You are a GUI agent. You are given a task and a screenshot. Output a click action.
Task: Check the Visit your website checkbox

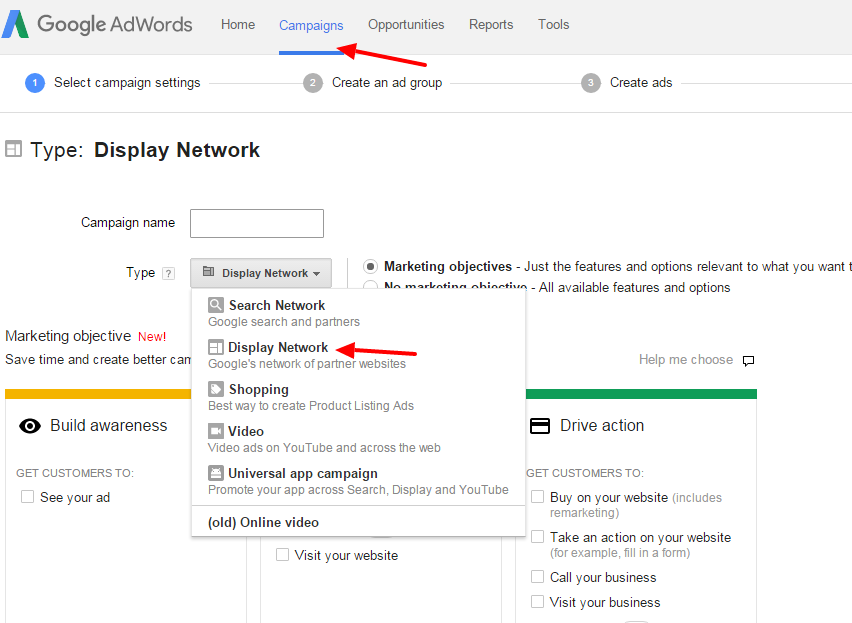click(x=282, y=555)
